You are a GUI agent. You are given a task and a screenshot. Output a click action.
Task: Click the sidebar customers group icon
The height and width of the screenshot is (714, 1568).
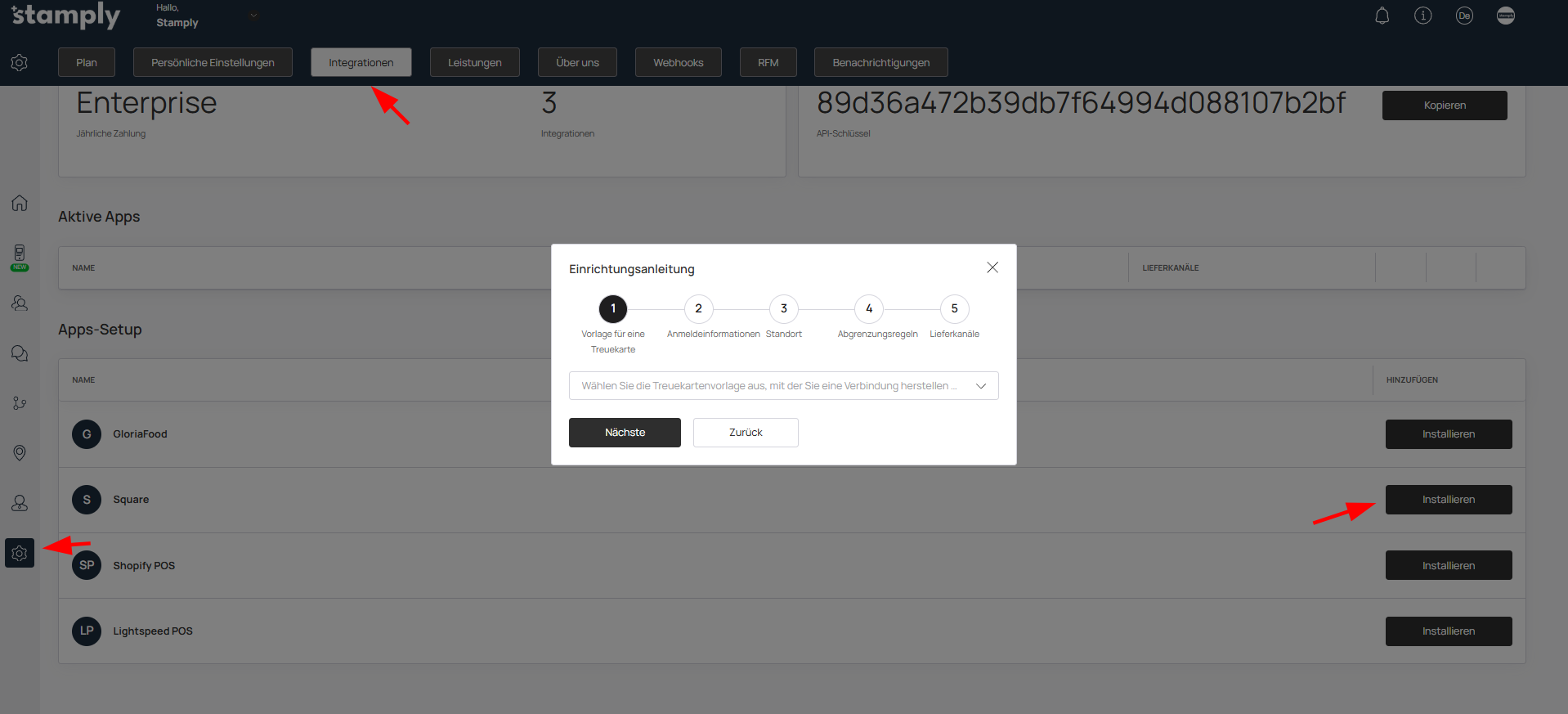[20, 303]
